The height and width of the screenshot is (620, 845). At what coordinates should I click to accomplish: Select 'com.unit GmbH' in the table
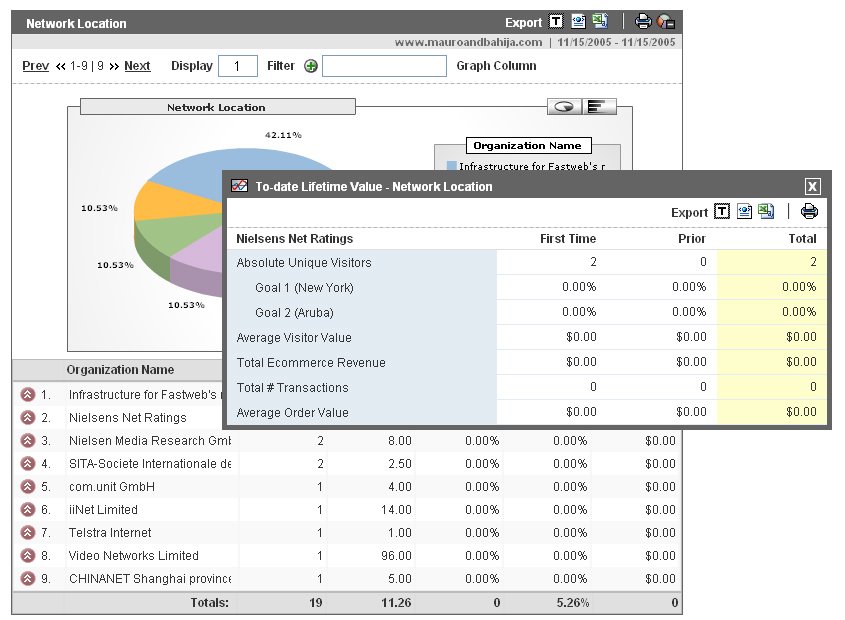[x=112, y=487]
